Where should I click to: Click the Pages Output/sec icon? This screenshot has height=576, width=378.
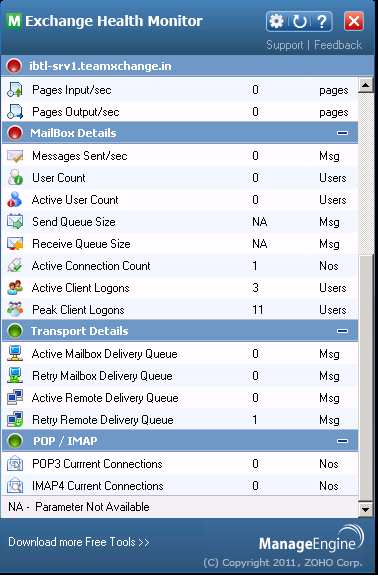[15, 112]
